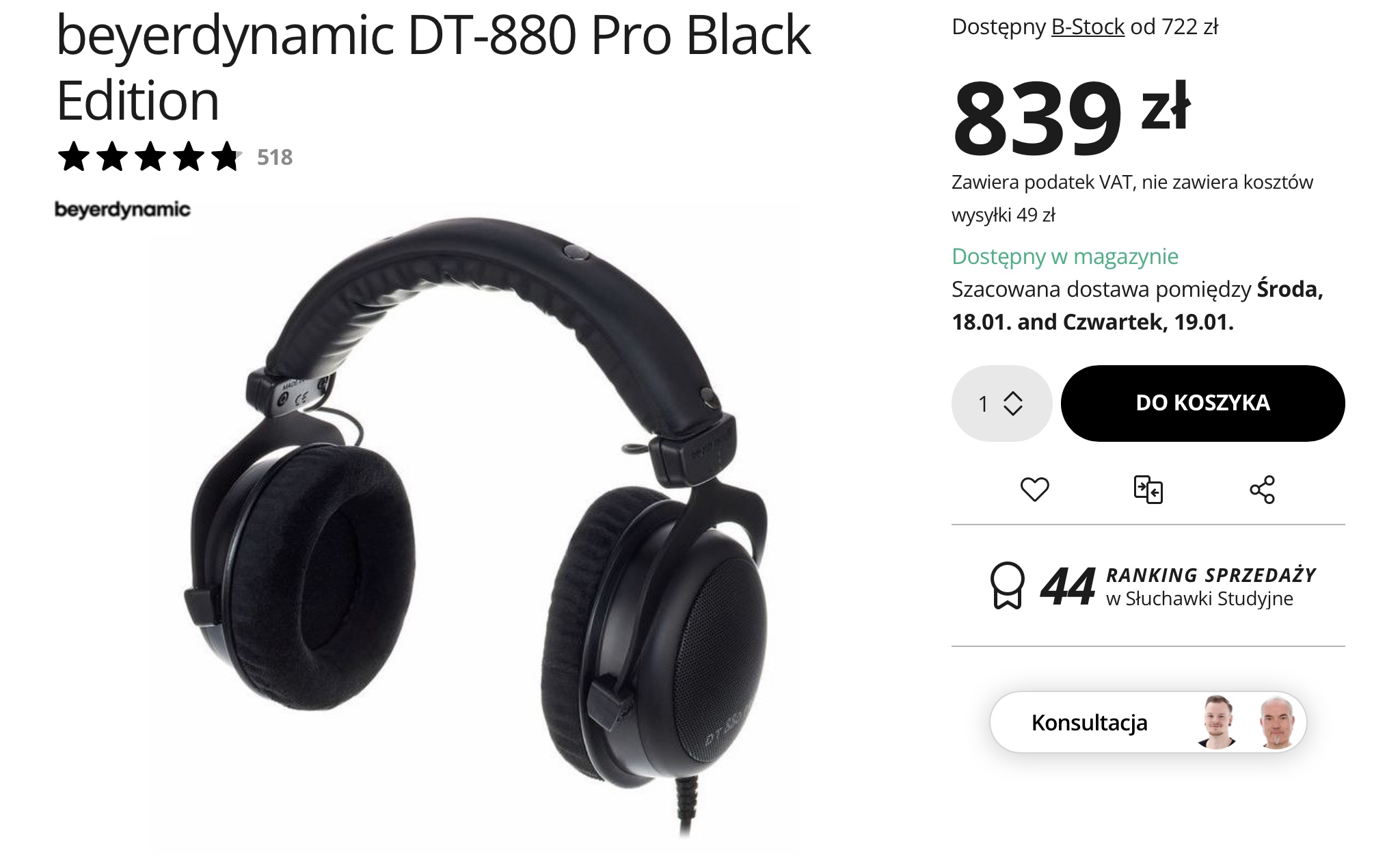Add product to wishlist with heart icon

click(1034, 489)
